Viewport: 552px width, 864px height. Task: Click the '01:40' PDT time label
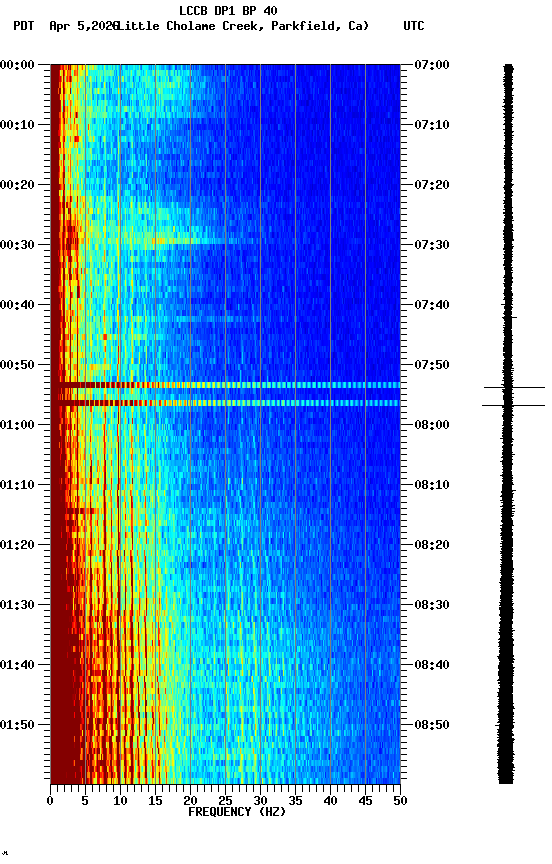[17, 665]
